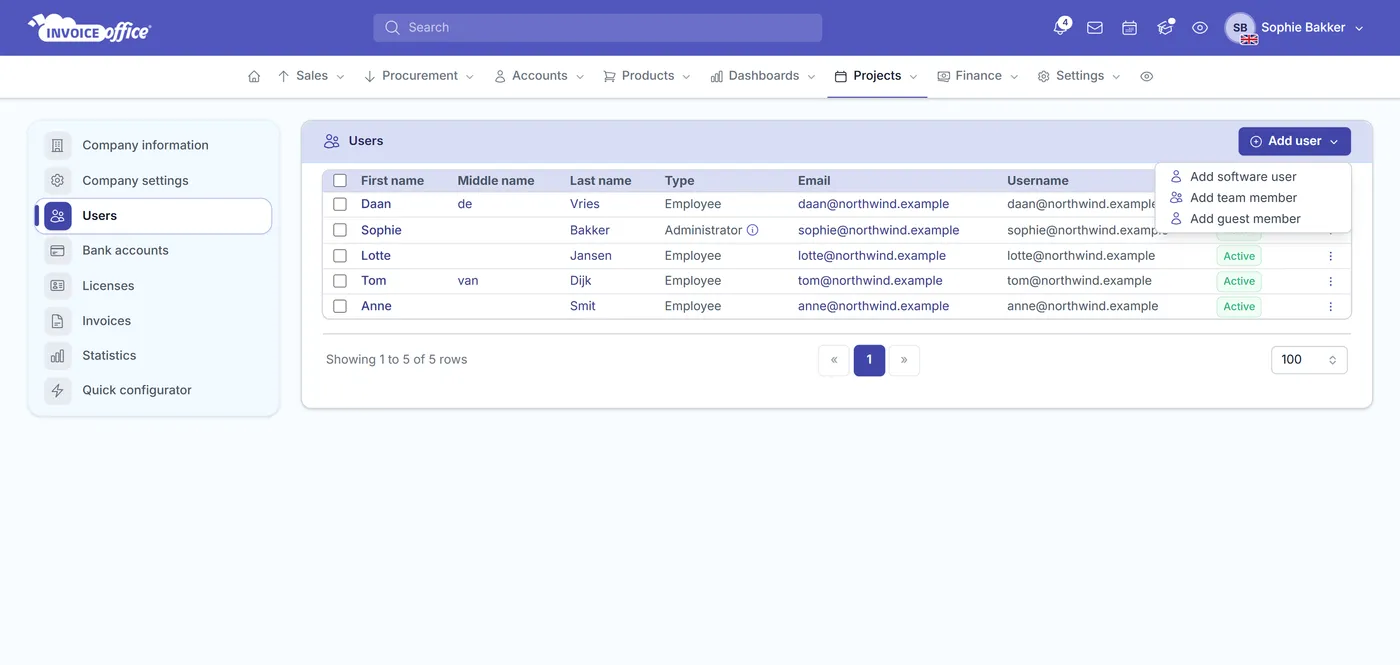
Task: Open row actions for Tom Dijk
Action: coord(1330,281)
